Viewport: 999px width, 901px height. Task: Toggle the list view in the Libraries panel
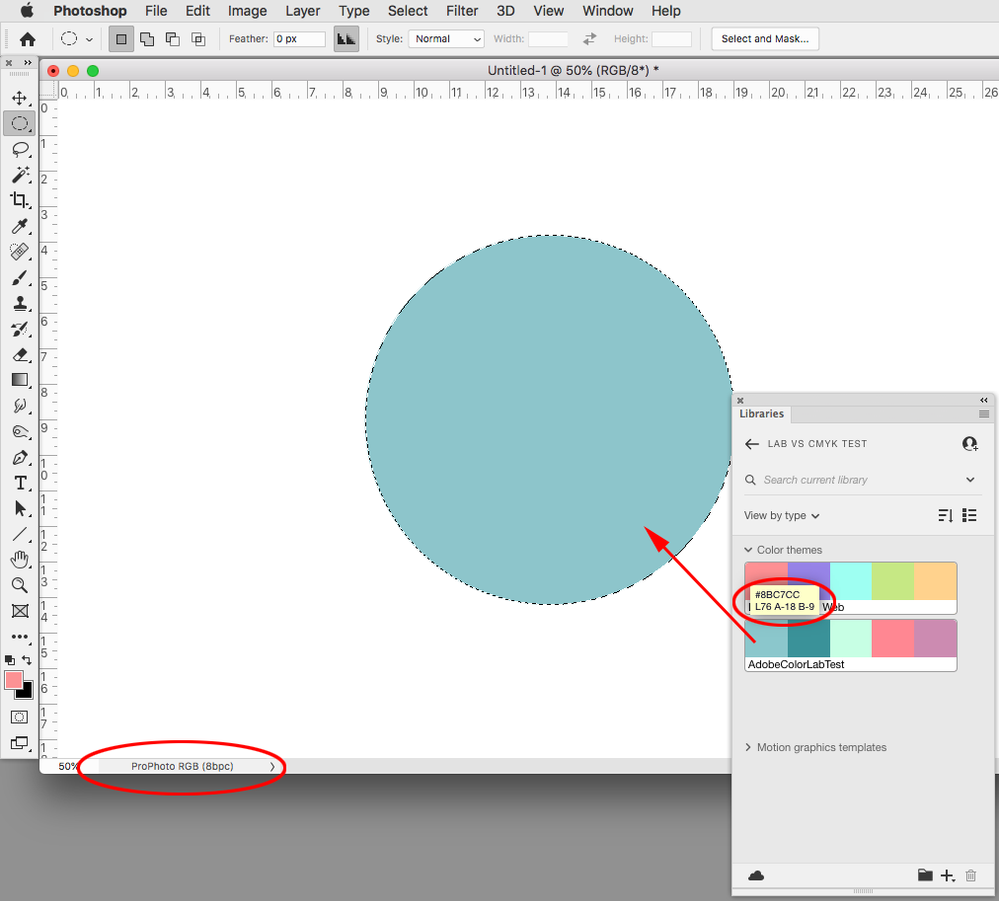(968, 515)
